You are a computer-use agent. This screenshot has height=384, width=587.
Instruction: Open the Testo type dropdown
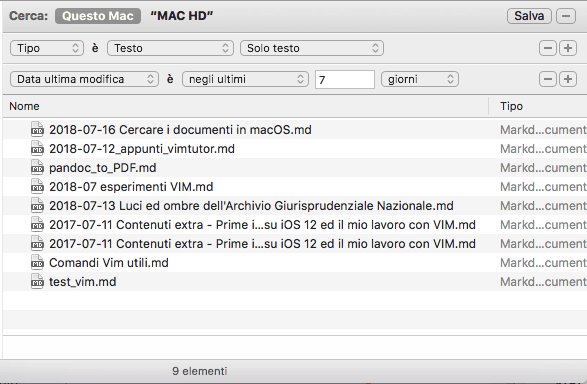click(x=170, y=48)
